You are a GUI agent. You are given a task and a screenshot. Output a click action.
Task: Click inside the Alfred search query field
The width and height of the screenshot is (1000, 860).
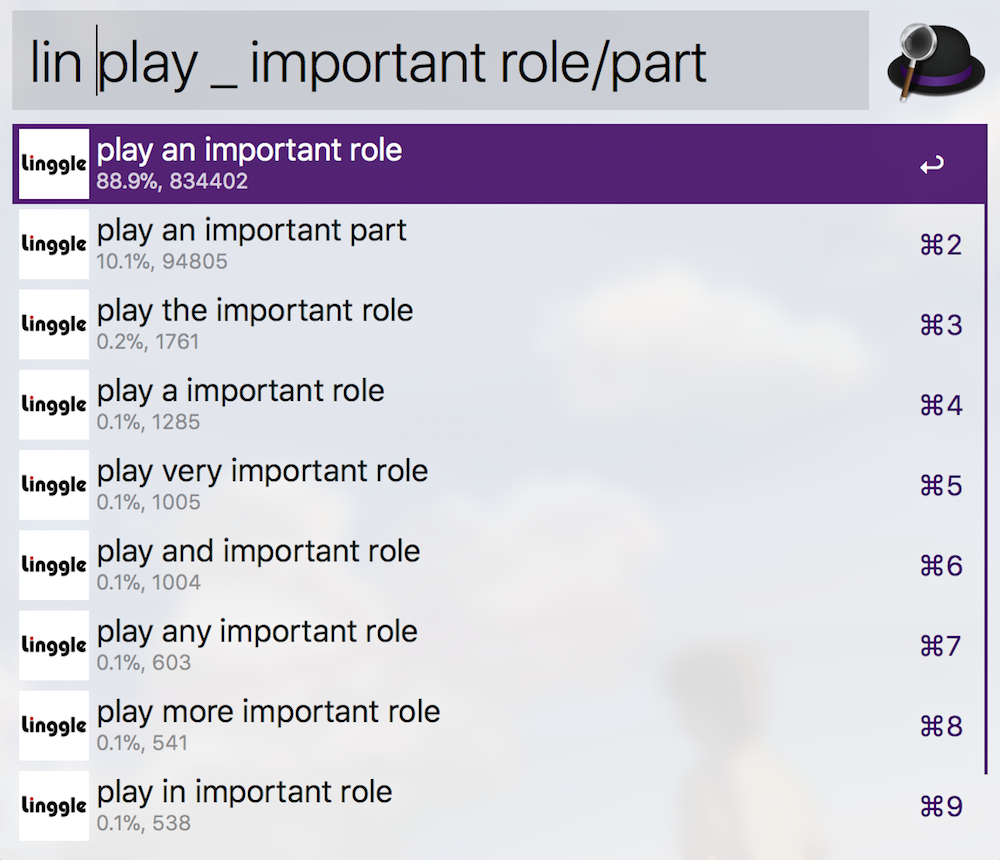pyautogui.click(x=440, y=61)
